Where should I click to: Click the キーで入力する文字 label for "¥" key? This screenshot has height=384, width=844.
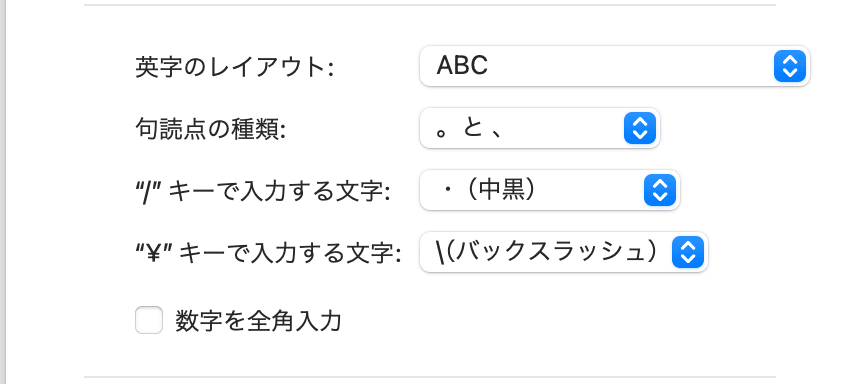pyautogui.click(x=290, y=254)
